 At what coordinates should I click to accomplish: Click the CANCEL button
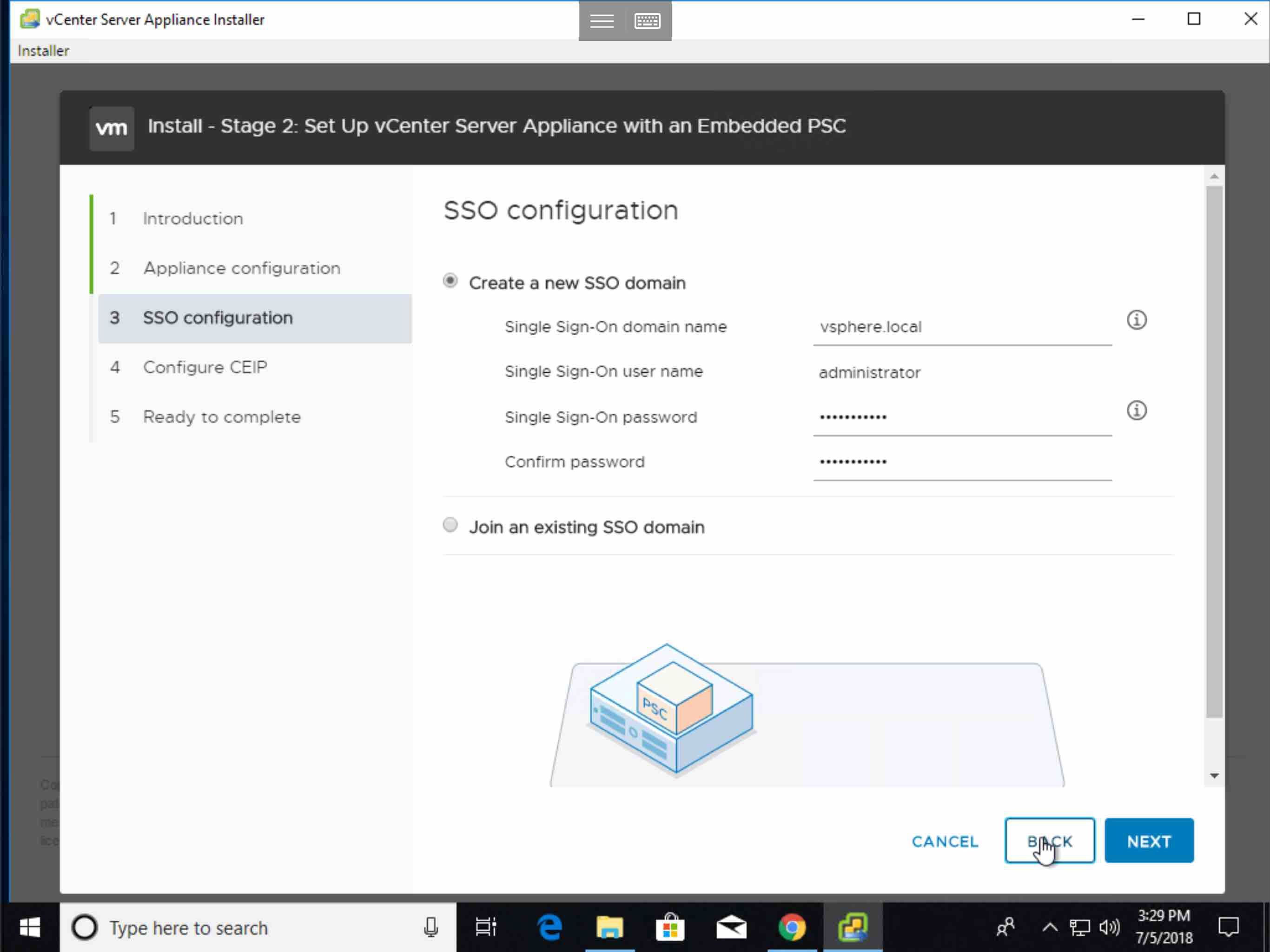click(945, 842)
